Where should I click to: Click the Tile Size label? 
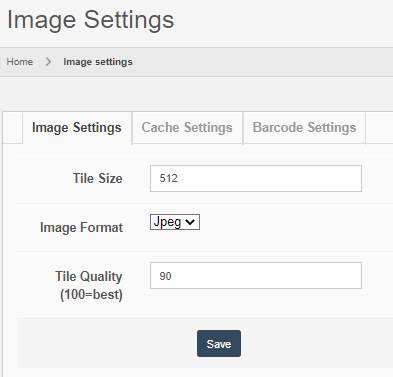point(98,178)
